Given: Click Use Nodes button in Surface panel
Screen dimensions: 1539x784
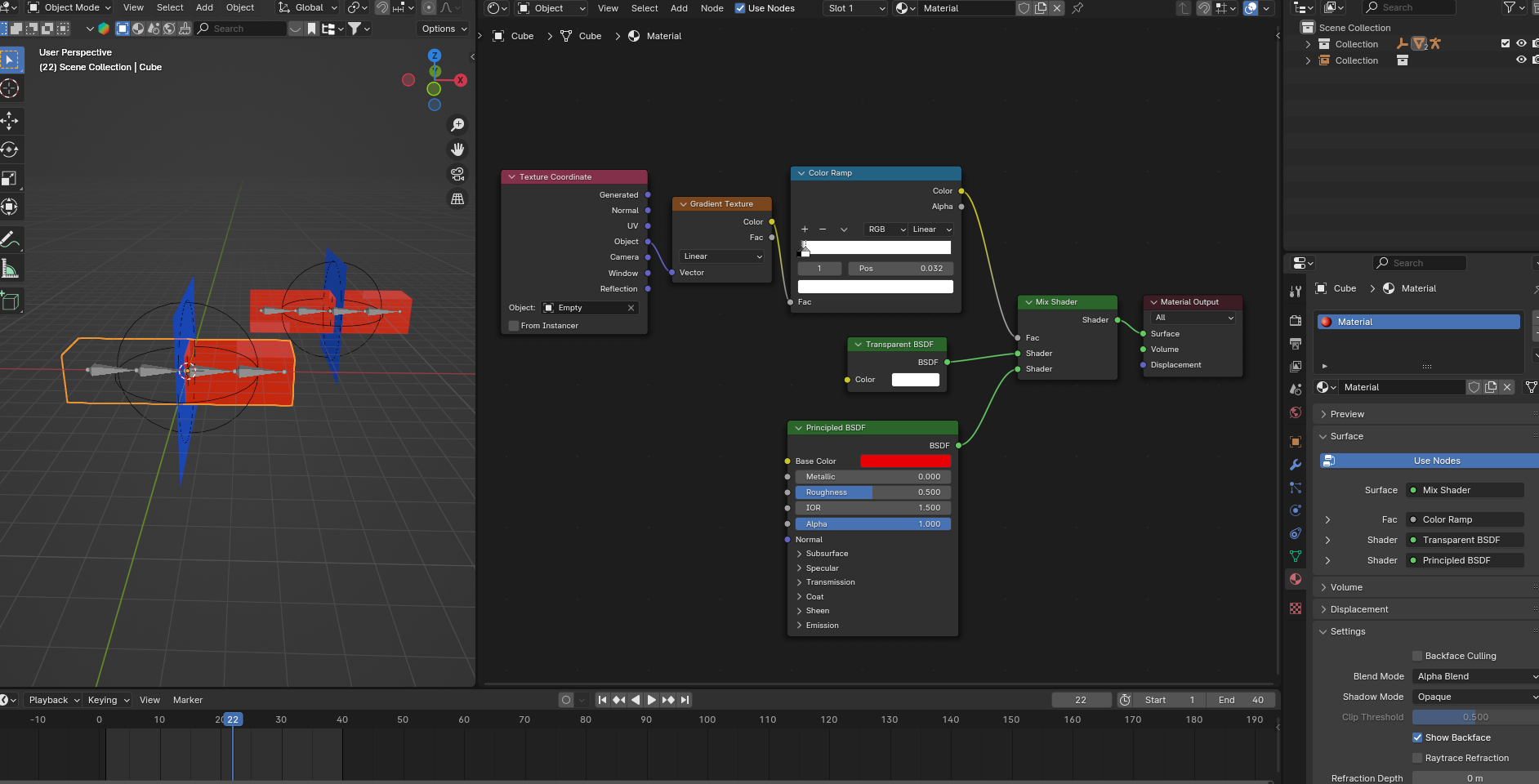Looking at the screenshot, I should click(1430, 461).
